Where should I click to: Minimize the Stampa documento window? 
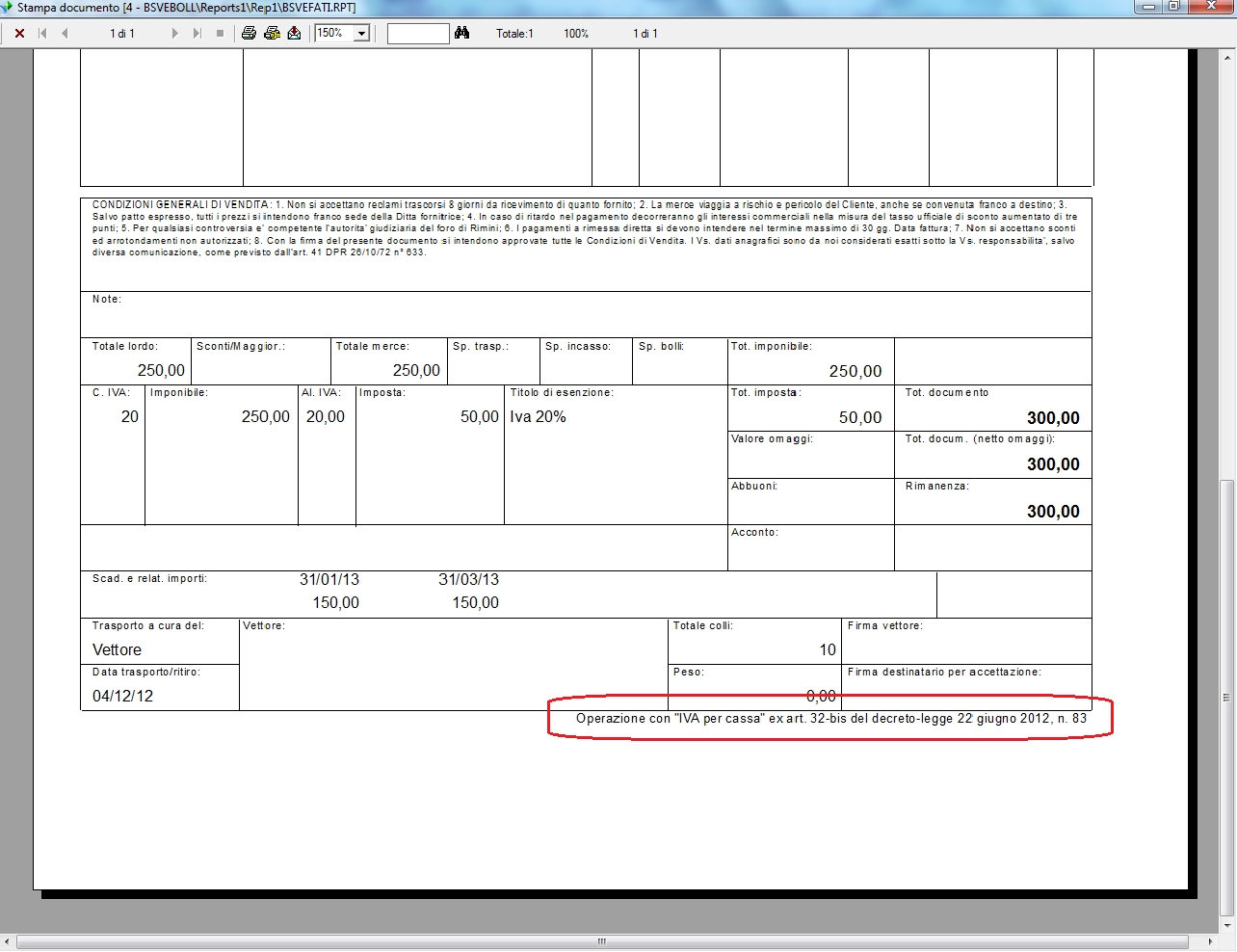point(1146,6)
